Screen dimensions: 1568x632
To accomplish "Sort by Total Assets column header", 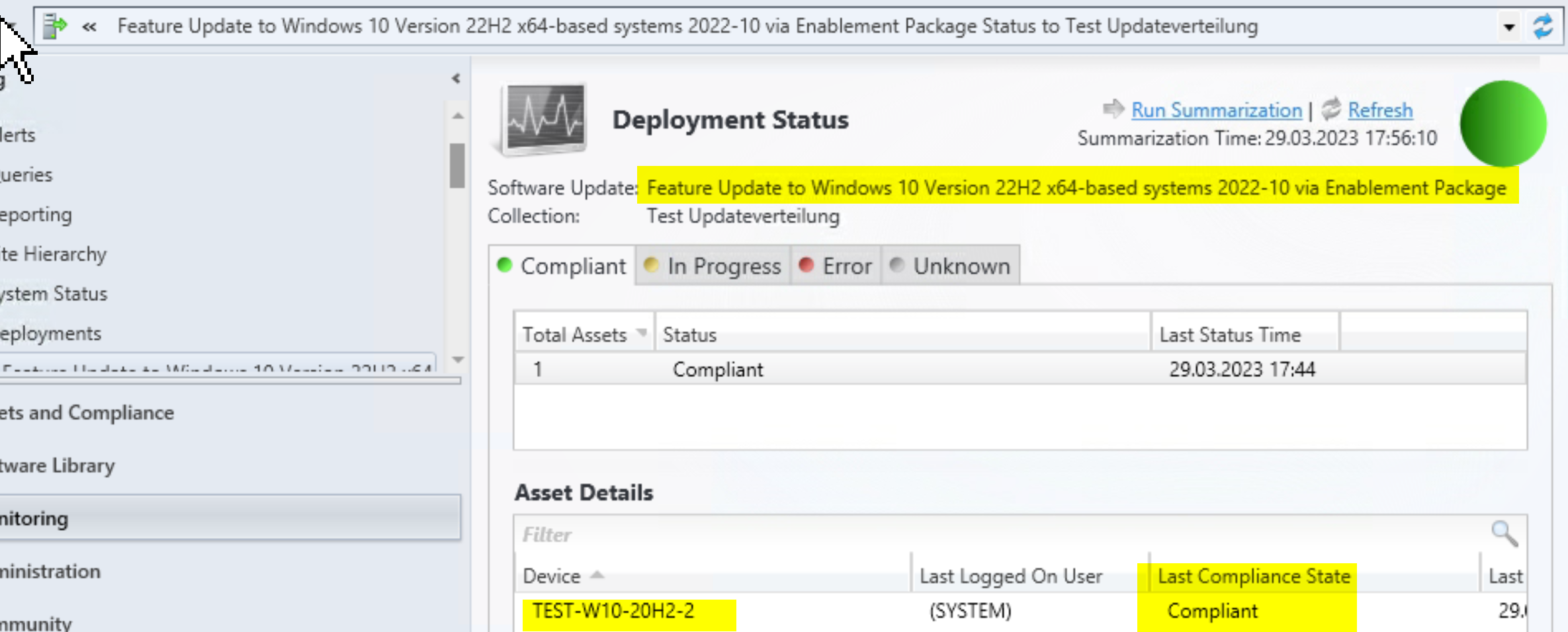I will tap(584, 335).
